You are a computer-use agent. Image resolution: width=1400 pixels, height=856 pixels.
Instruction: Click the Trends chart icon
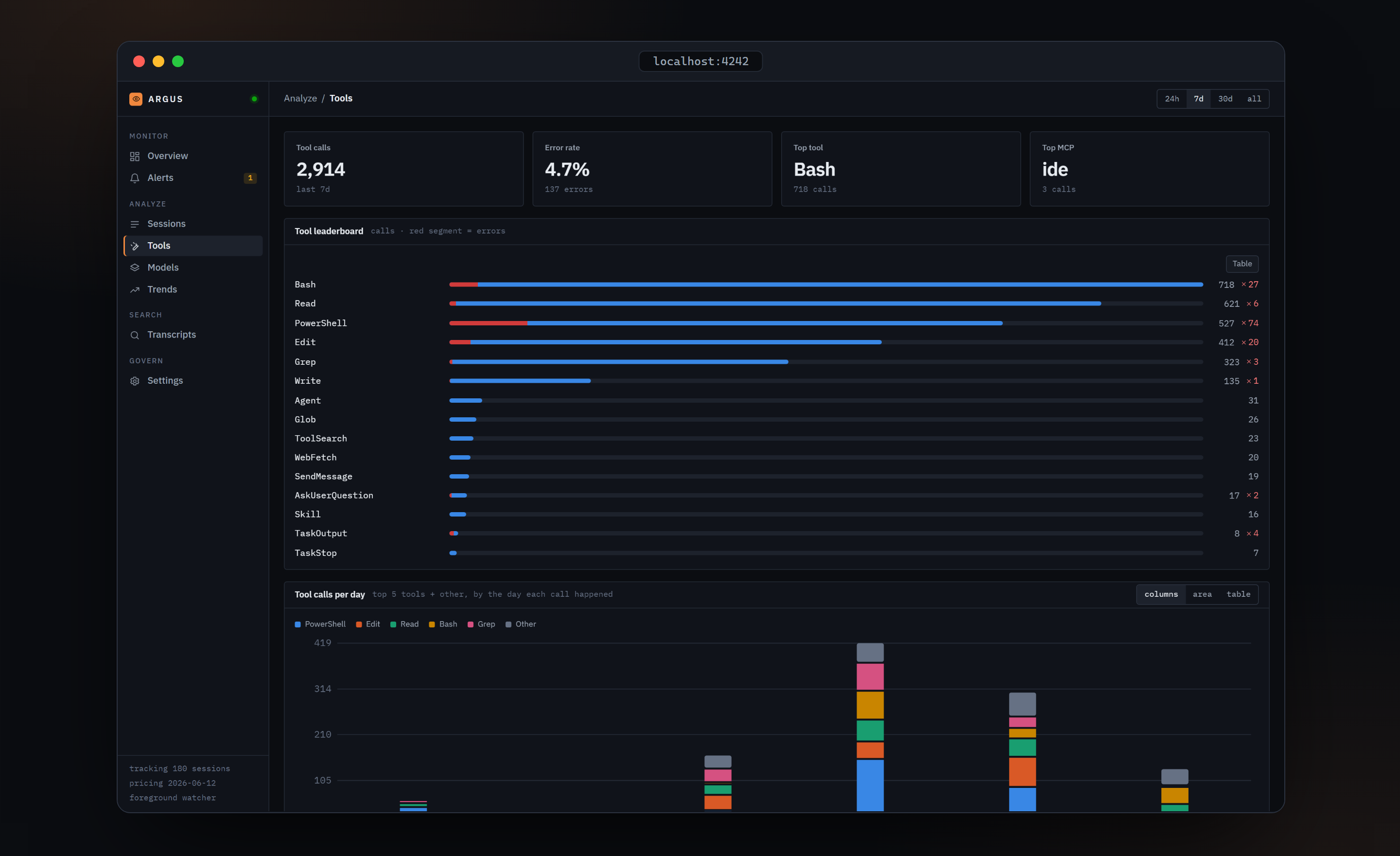coord(135,290)
